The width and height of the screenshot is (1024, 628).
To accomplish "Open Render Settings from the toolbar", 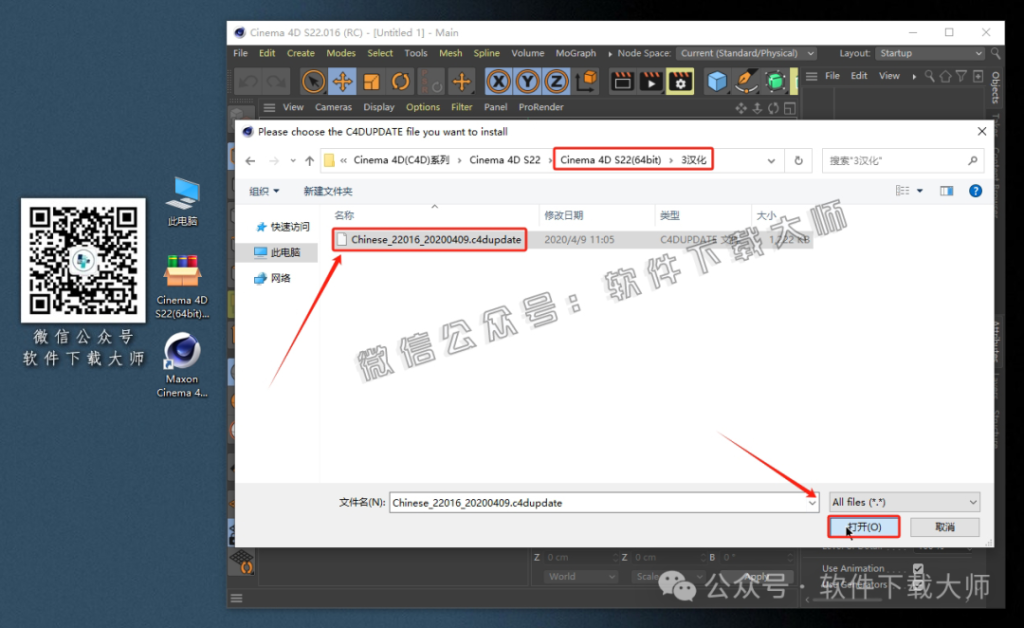I will [680, 80].
